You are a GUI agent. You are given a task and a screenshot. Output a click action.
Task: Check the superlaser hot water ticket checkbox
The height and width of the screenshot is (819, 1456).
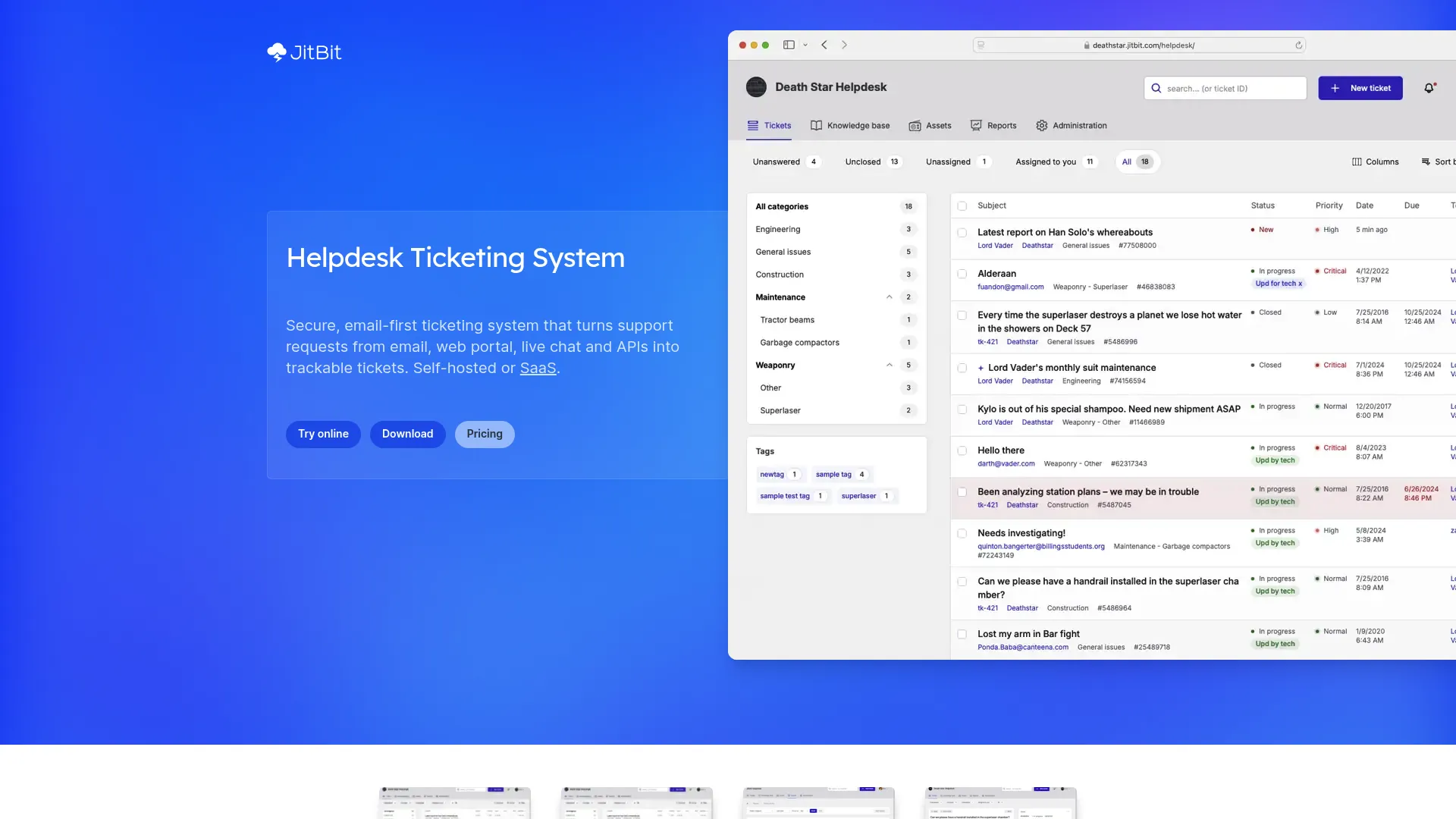pyautogui.click(x=962, y=315)
